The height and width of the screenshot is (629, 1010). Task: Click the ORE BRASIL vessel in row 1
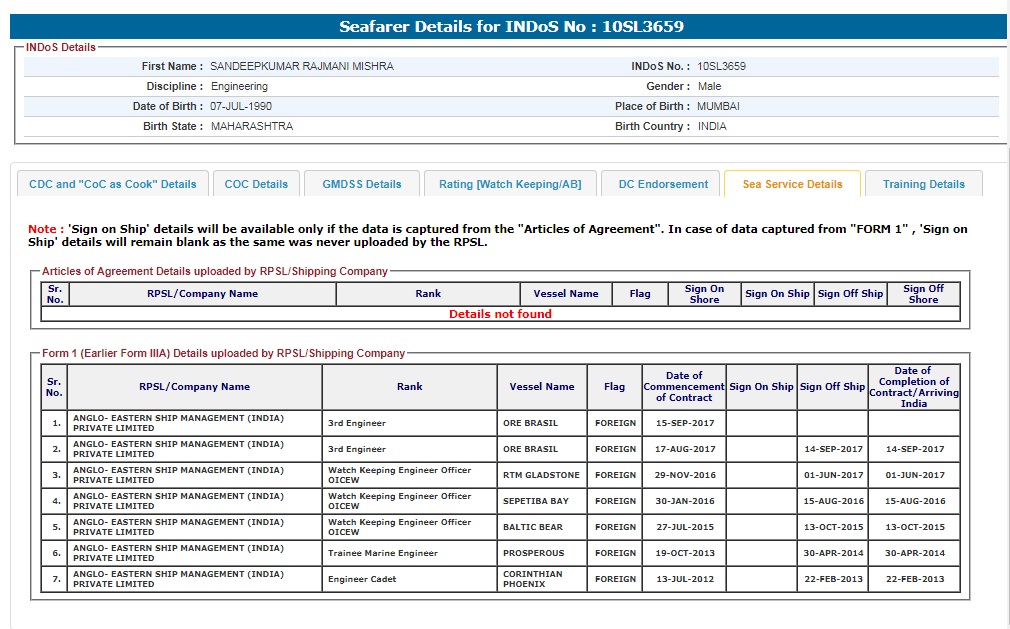(x=530, y=423)
